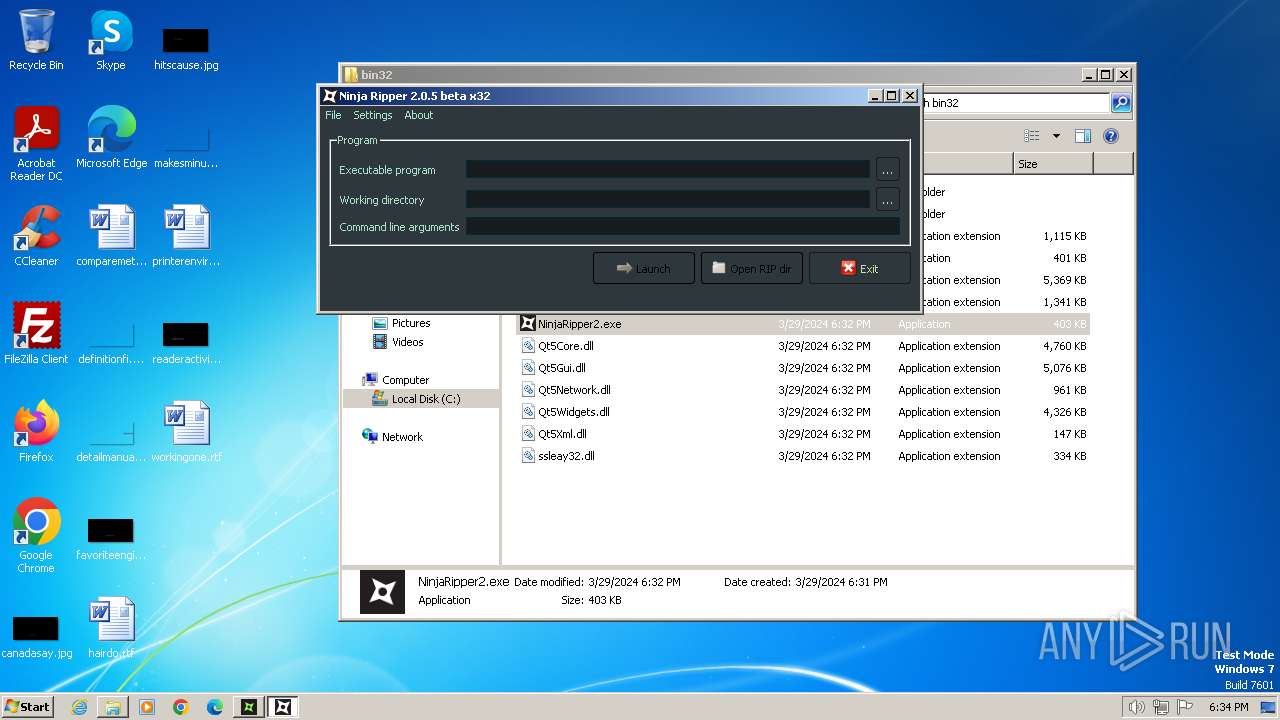Screen dimensions: 1280x720
Task: Select ssleay32.dll file icon
Action: tap(529, 456)
